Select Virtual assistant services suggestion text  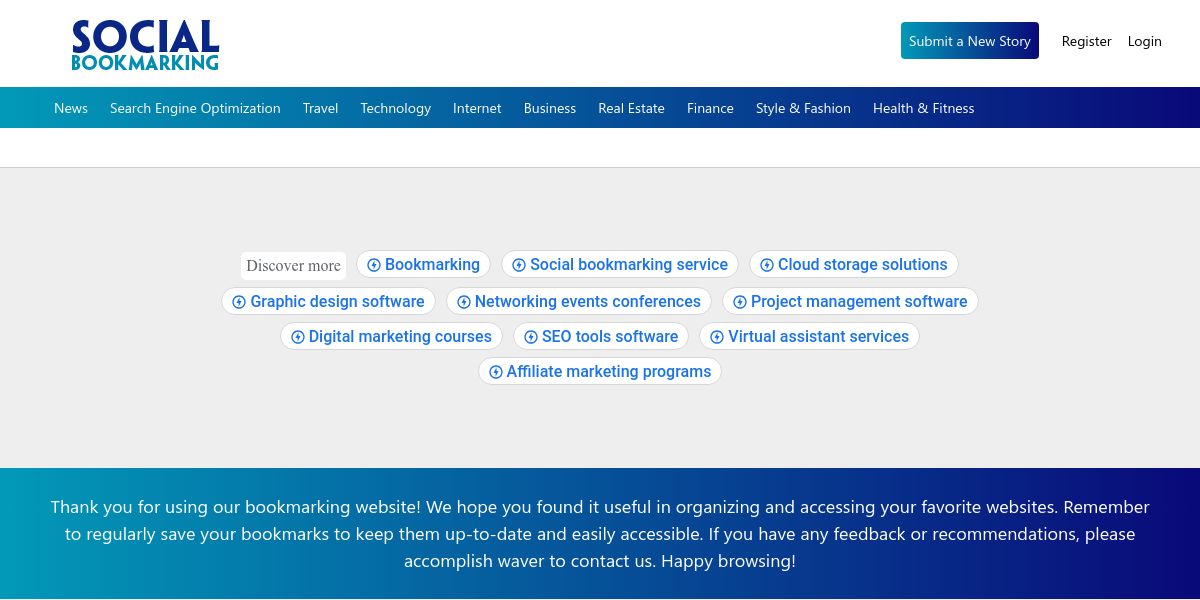click(x=819, y=337)
